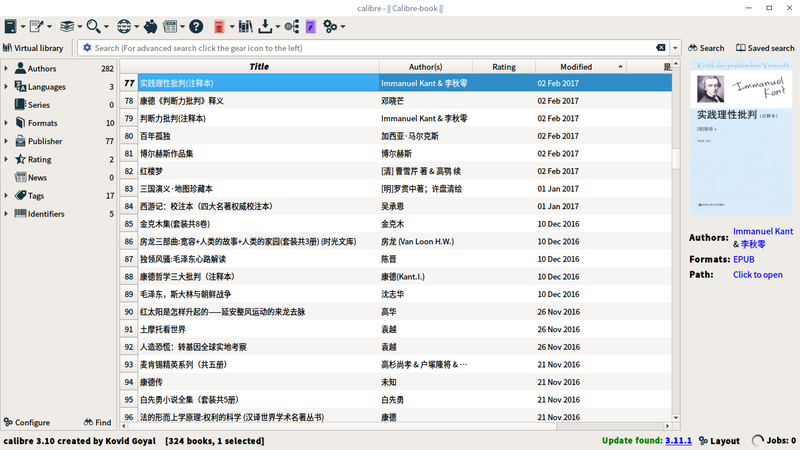Open Fetch news from toolbar

pyautogui.click(x=170, y=25)
